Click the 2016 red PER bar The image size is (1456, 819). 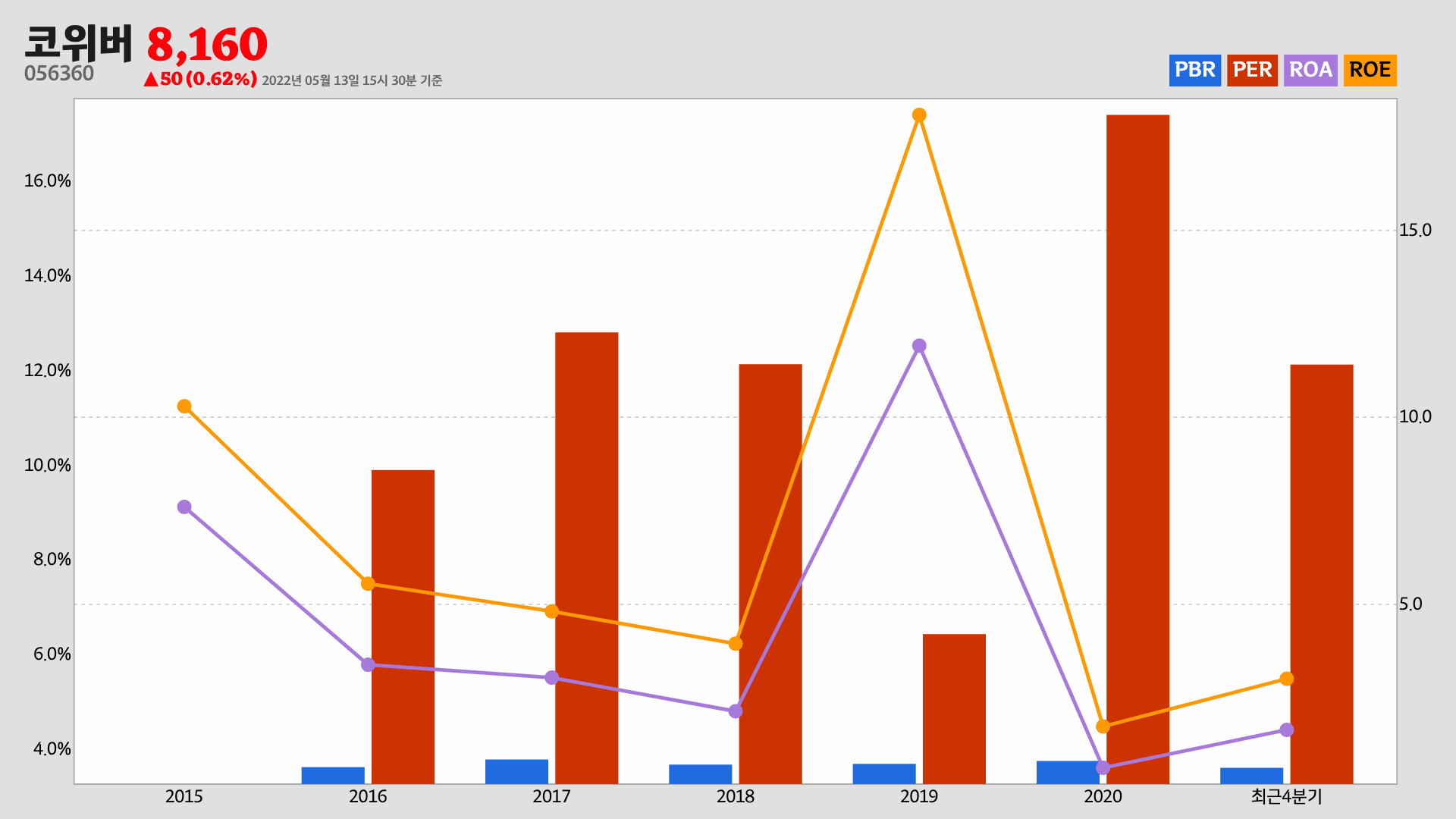[403, 626]
